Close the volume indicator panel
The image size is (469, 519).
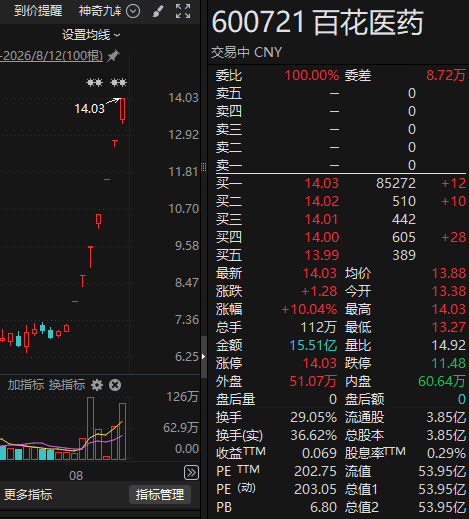click(x=115, y=385)
